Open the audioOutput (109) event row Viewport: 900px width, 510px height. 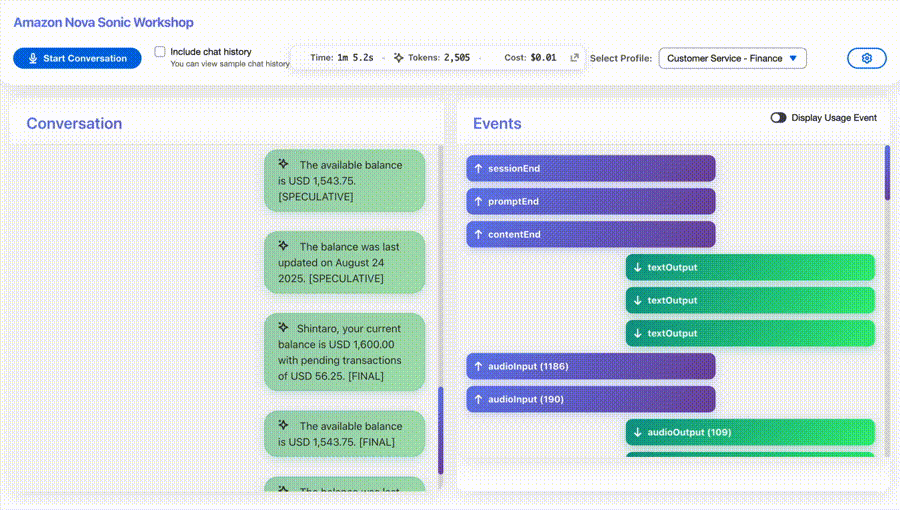click(x=750, y=432)
